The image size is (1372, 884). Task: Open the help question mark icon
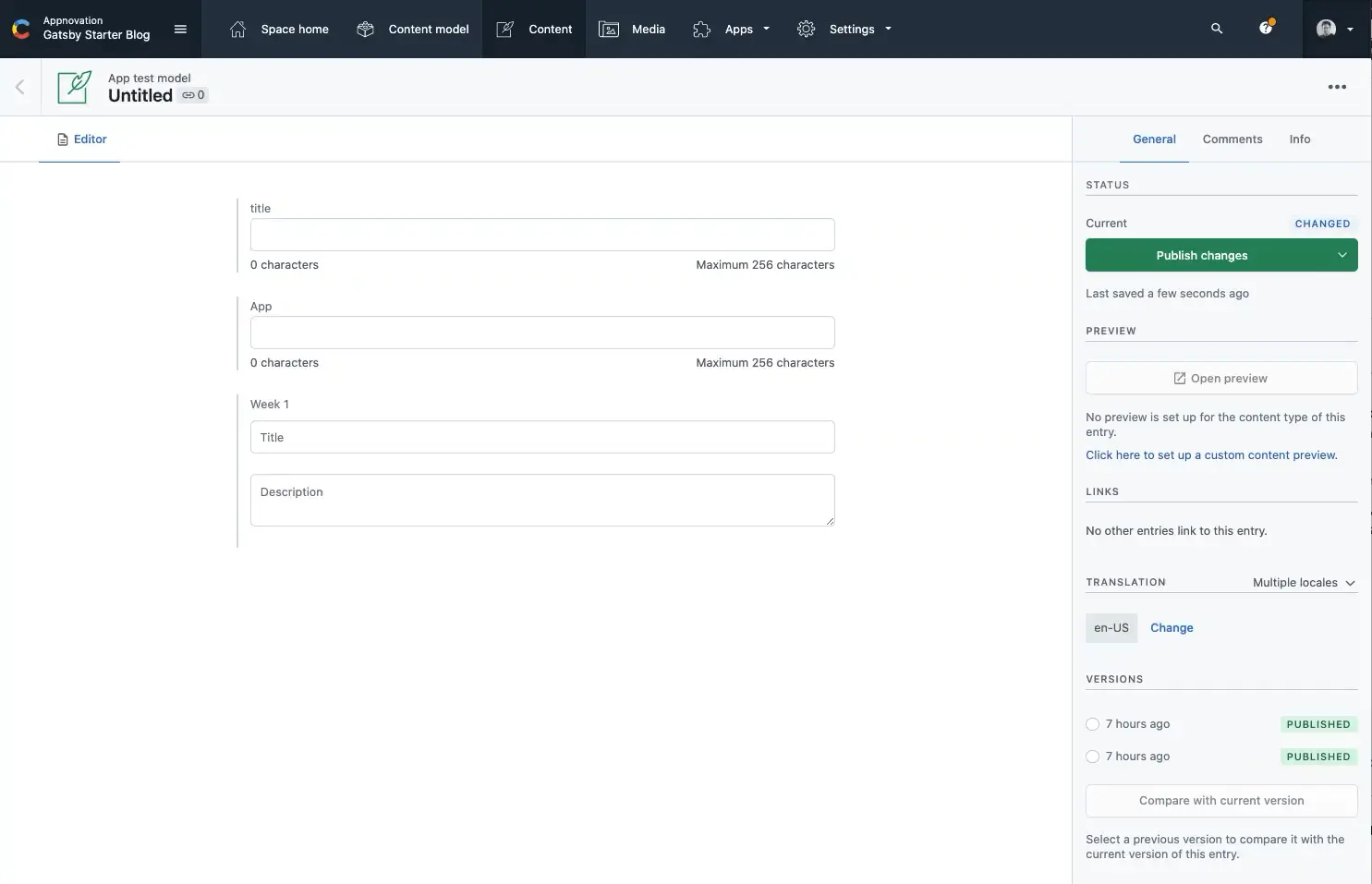pos(1266,29)
